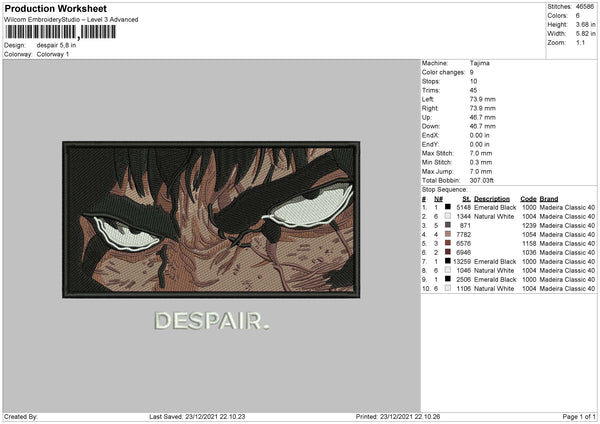Click the DESPAIR. lettering under the design

pos(212,321)
